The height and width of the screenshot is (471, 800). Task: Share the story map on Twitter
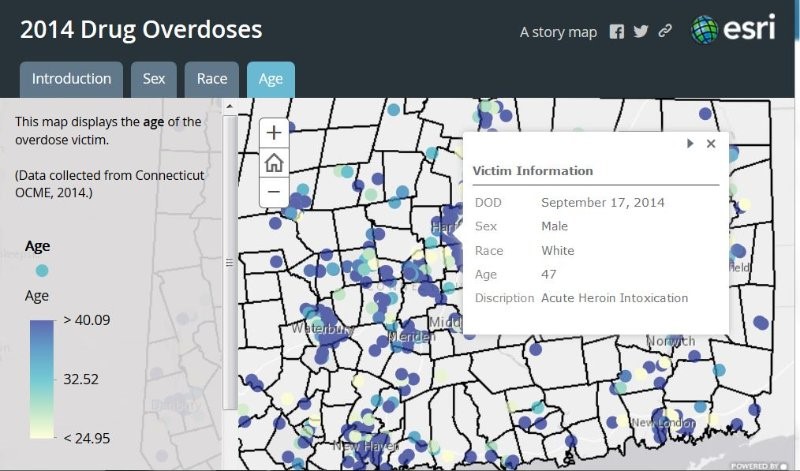pos(641,32)
